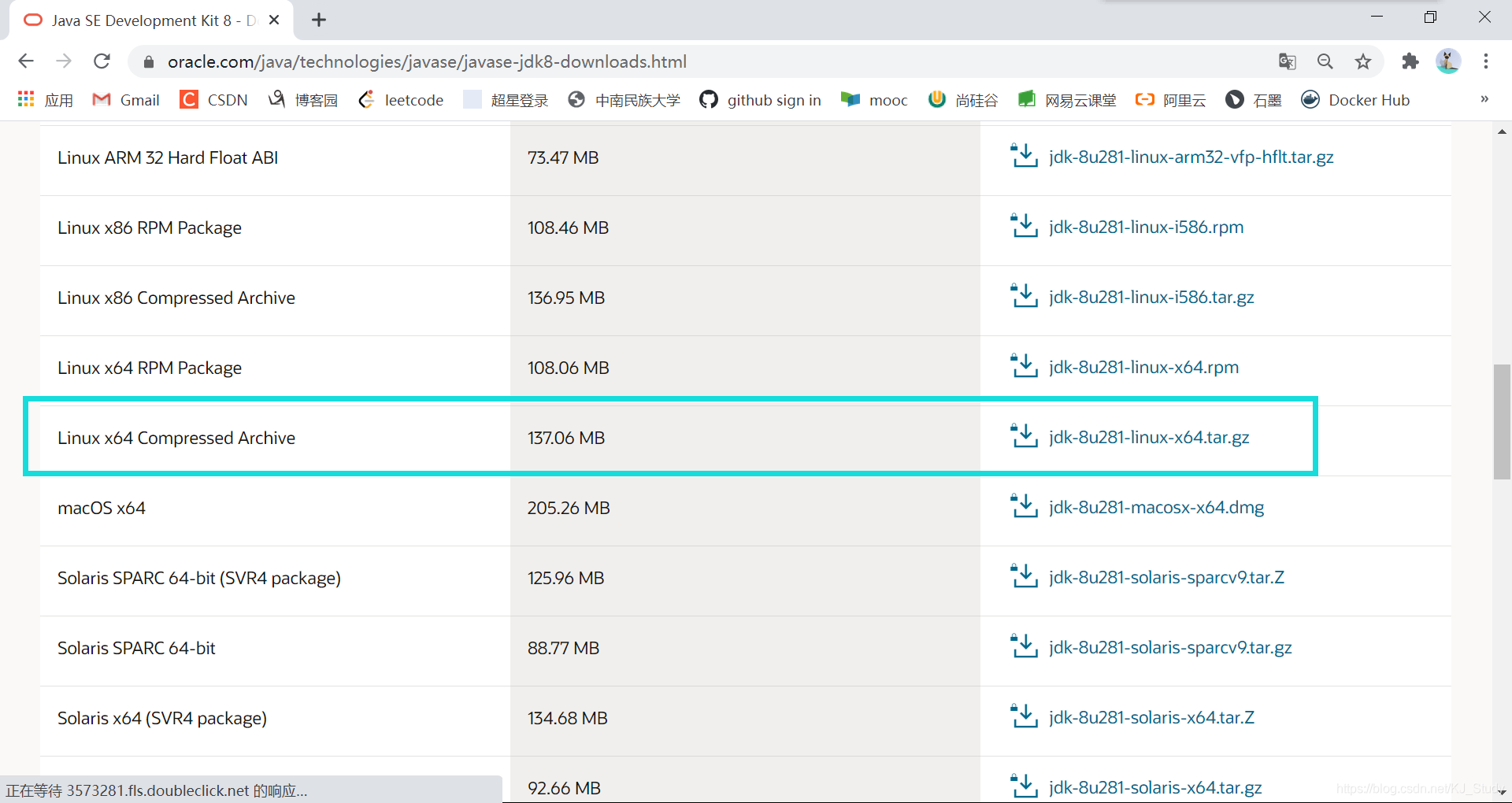Click the download icon beside jdk-8u281-linux-x64.tar.gz
1512x803 pixels.
(1024, 436)
